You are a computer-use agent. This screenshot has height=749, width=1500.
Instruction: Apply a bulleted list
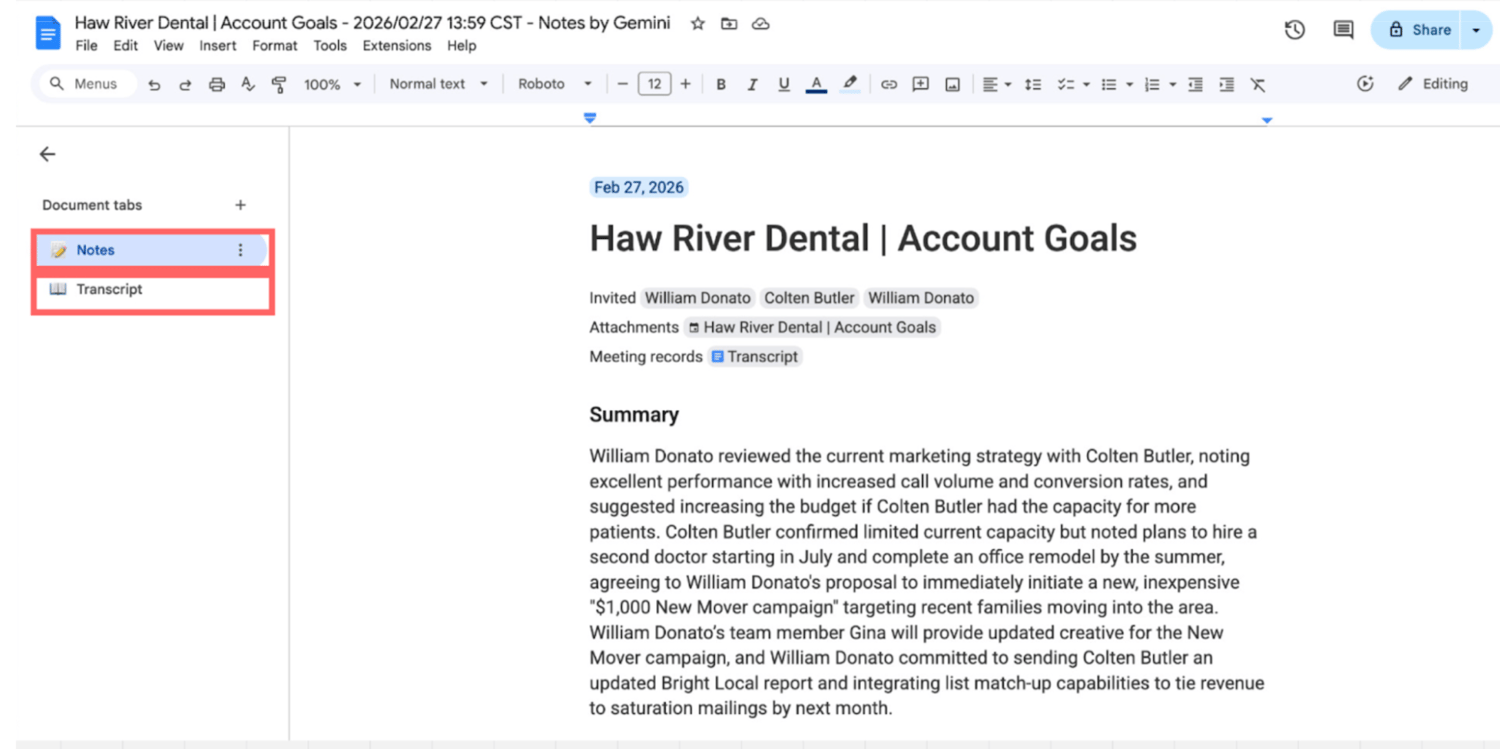tap(1109, 85)
